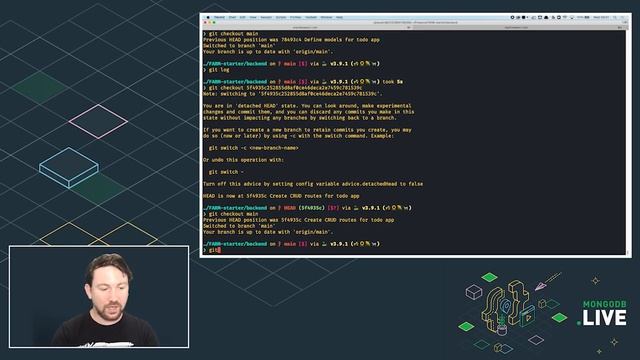Click the 'You are in detached HEAD state' line

click(307, 106)
